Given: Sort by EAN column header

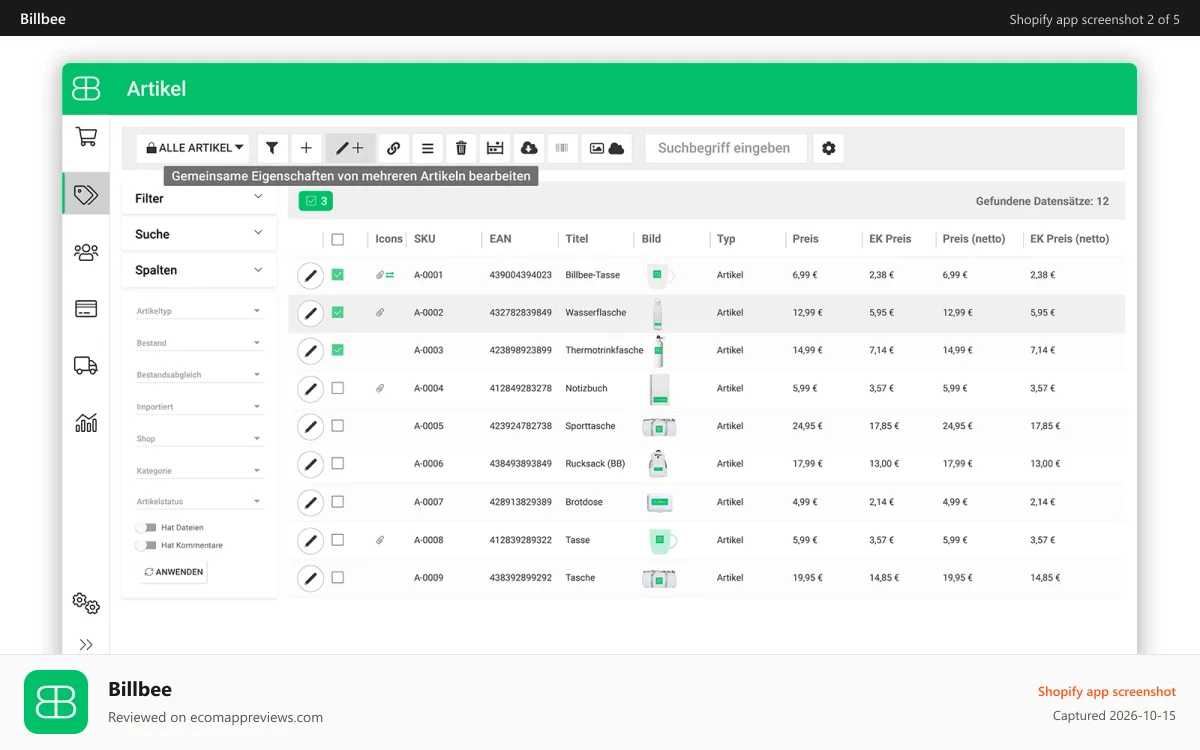Looking at the screenshot, I should (500, 239).
